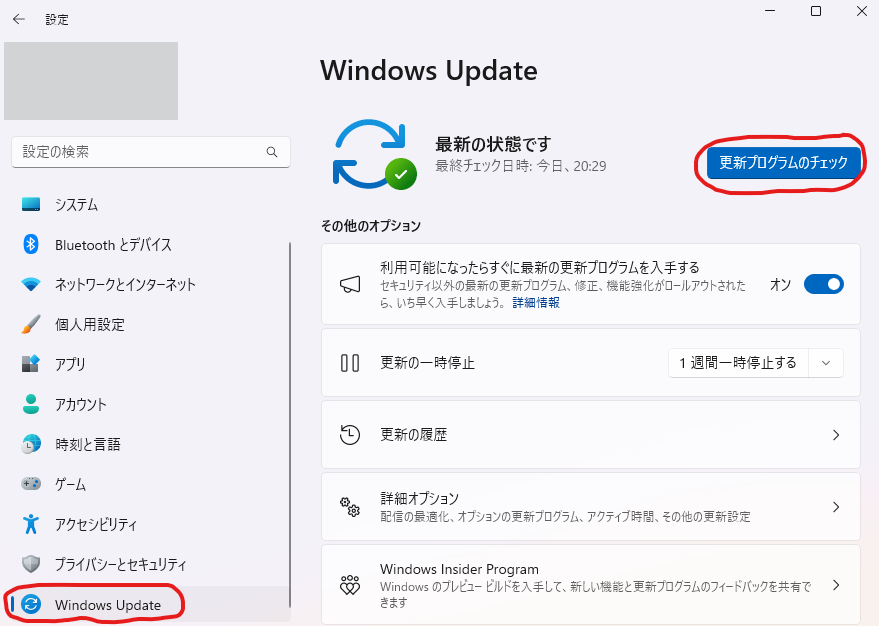Image resolution: width=879 pixels, height=626 pixels.
Task: Click the 時刻と言語 globe clock icon
Action: point(31,444)
